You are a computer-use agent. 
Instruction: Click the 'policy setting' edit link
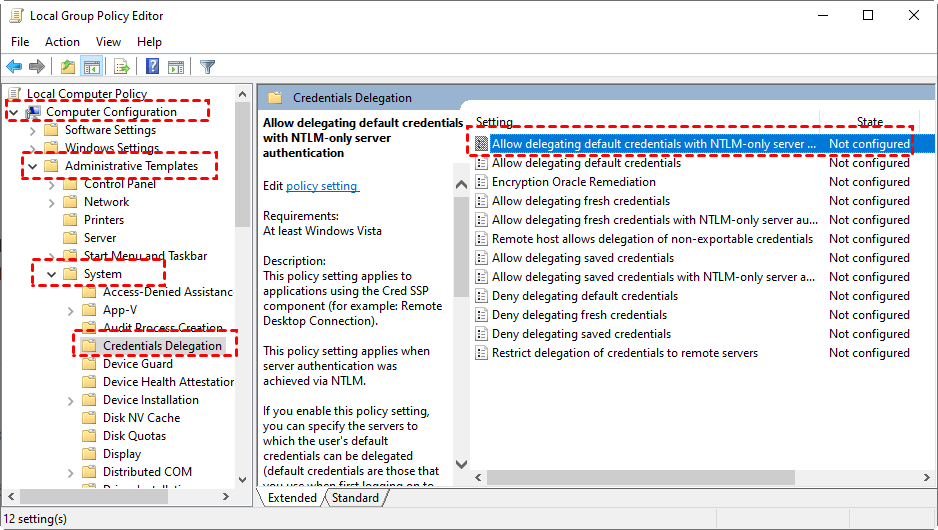pos(322,186)
